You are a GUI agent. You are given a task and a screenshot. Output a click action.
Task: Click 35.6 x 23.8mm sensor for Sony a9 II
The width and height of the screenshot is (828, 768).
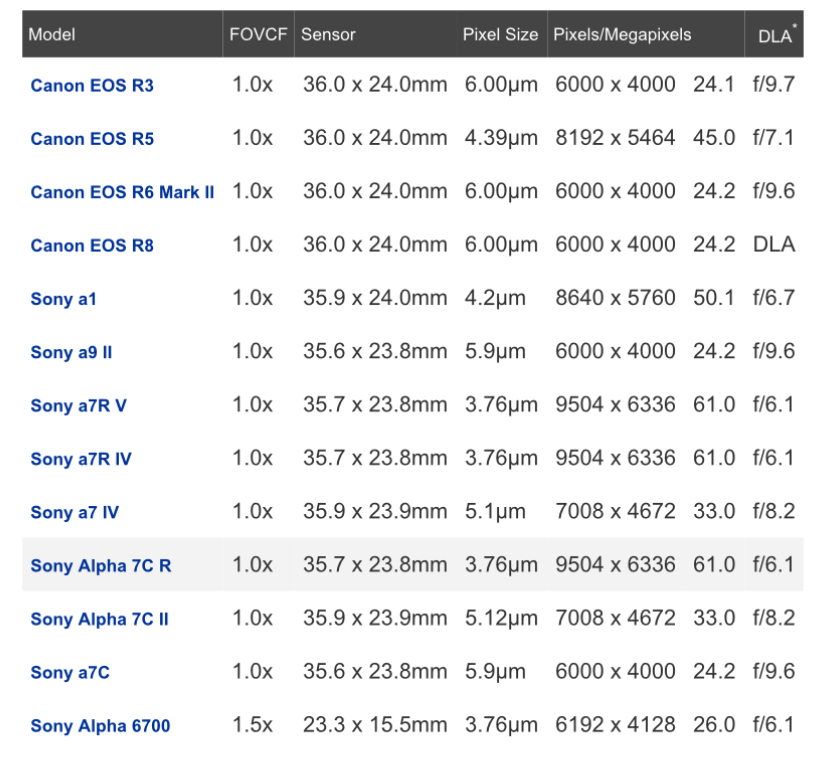[x=375, y=351]
